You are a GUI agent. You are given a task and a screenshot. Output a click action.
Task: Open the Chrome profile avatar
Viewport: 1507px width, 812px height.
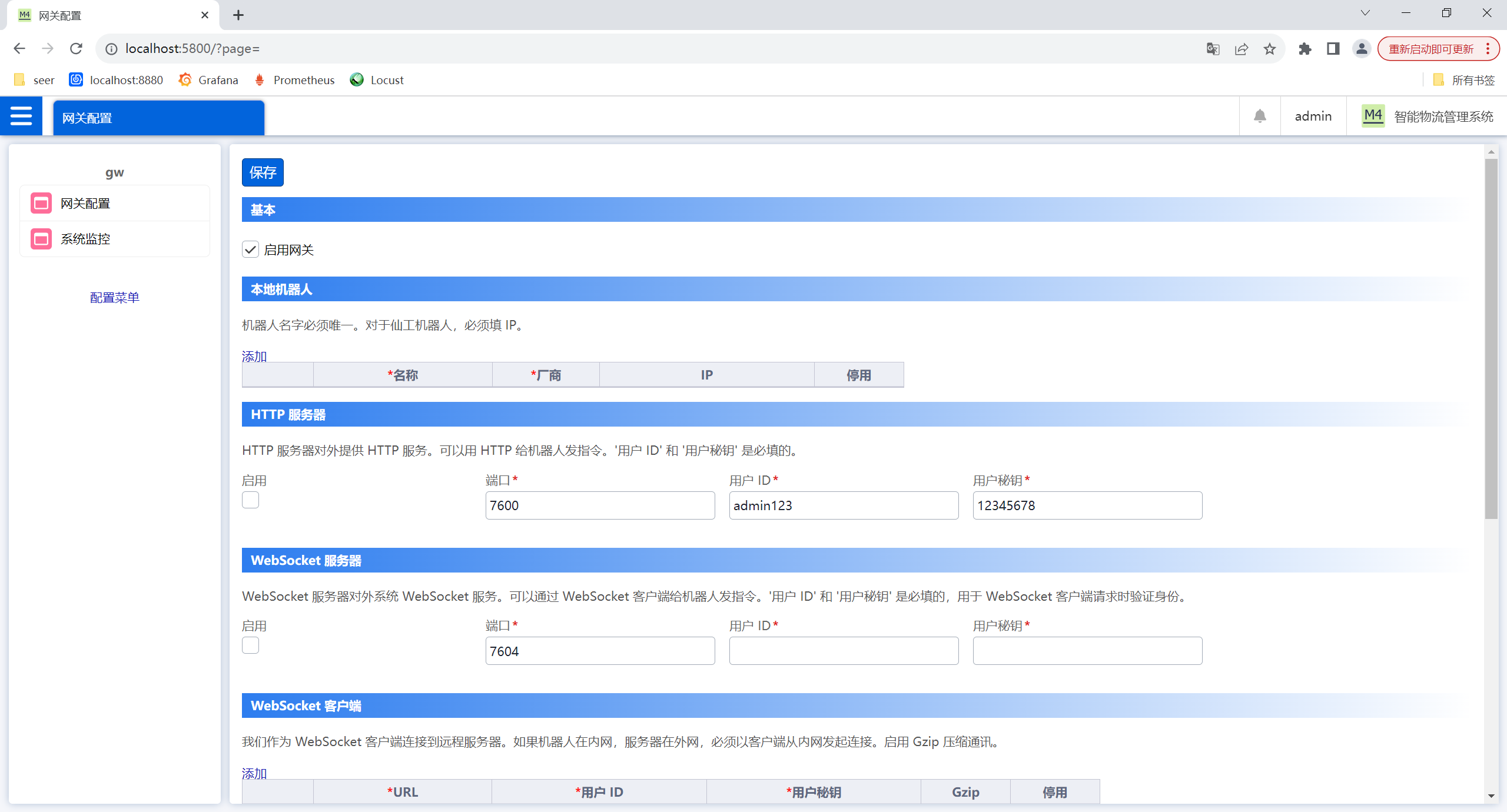coord(1362,49)
